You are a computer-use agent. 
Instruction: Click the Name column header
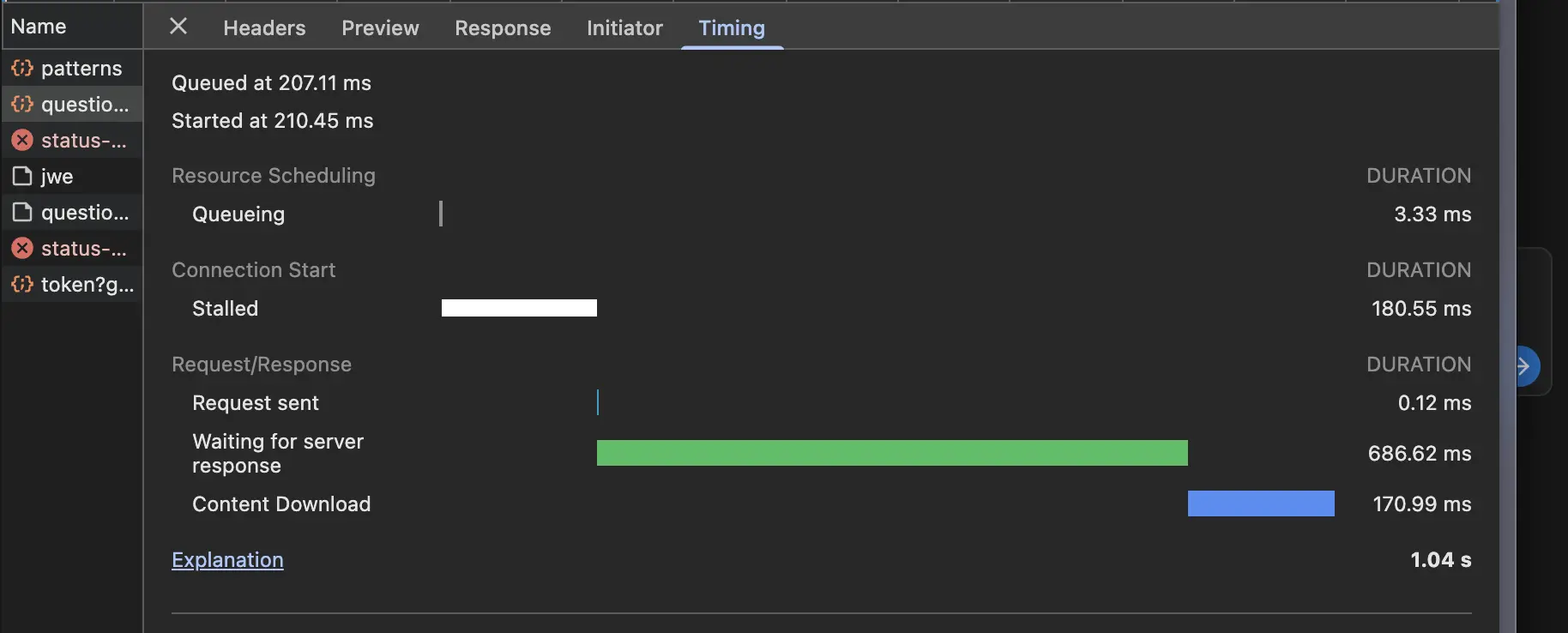(39, 27)
